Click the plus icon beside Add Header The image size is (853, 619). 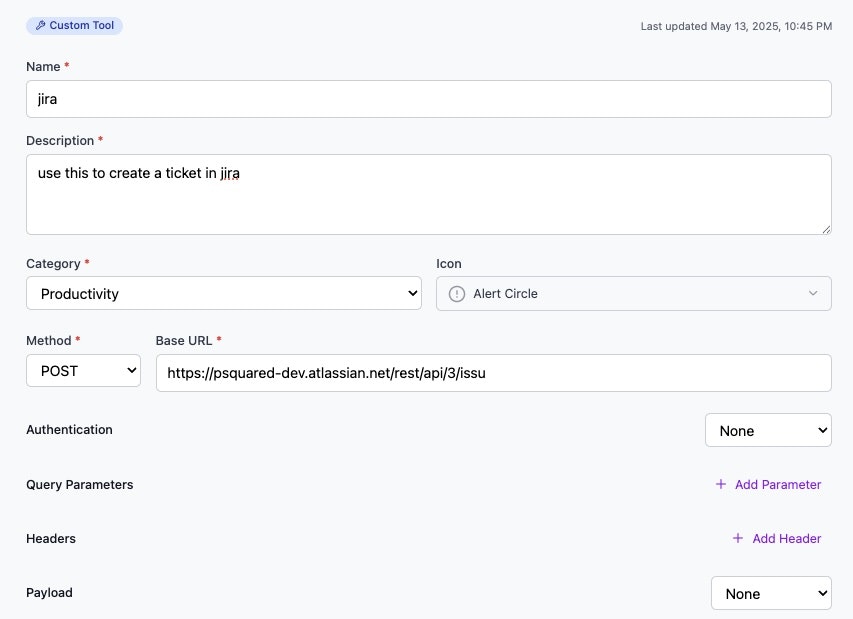pyautogui.click(x=738, y=538)
